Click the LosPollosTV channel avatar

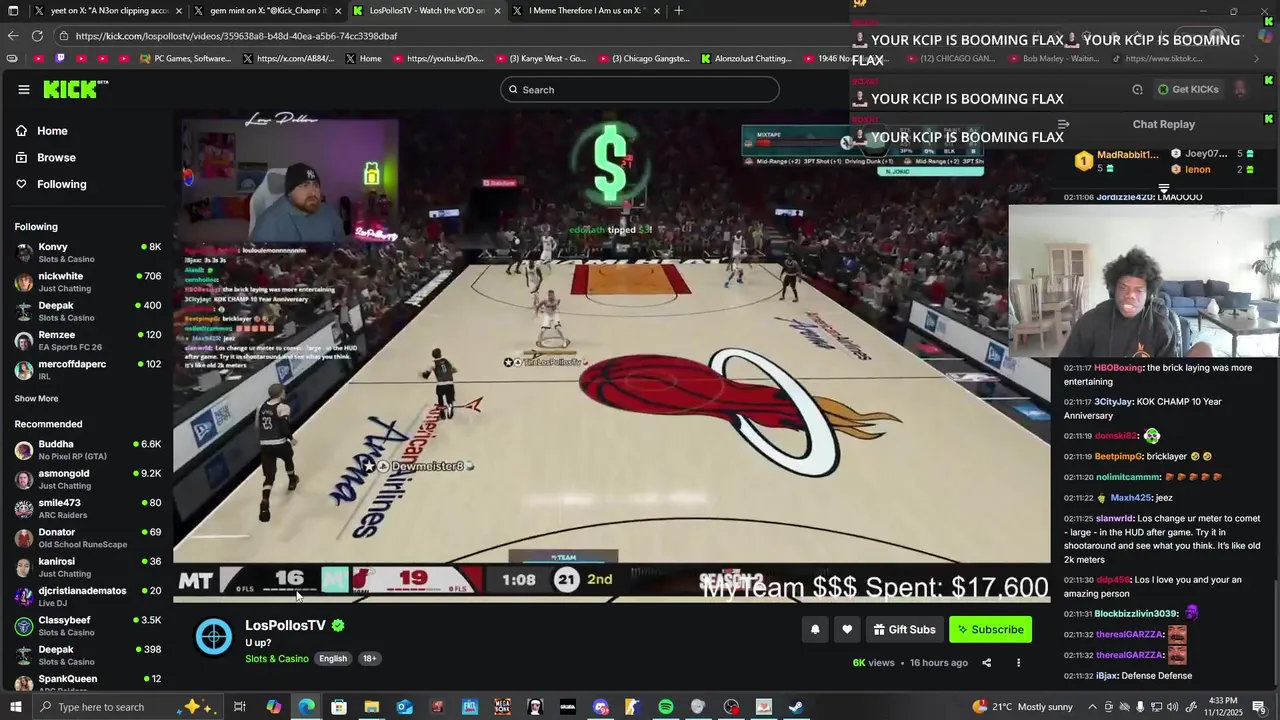pyautogui.click(x=214, y=637)
